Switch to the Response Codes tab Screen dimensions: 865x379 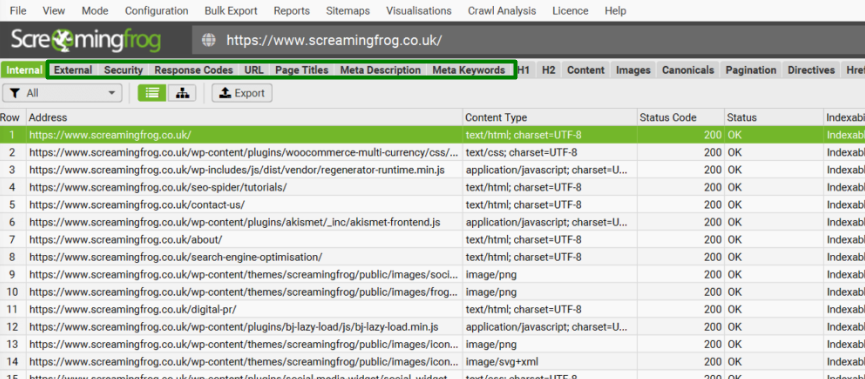click(x=194, y=70)
